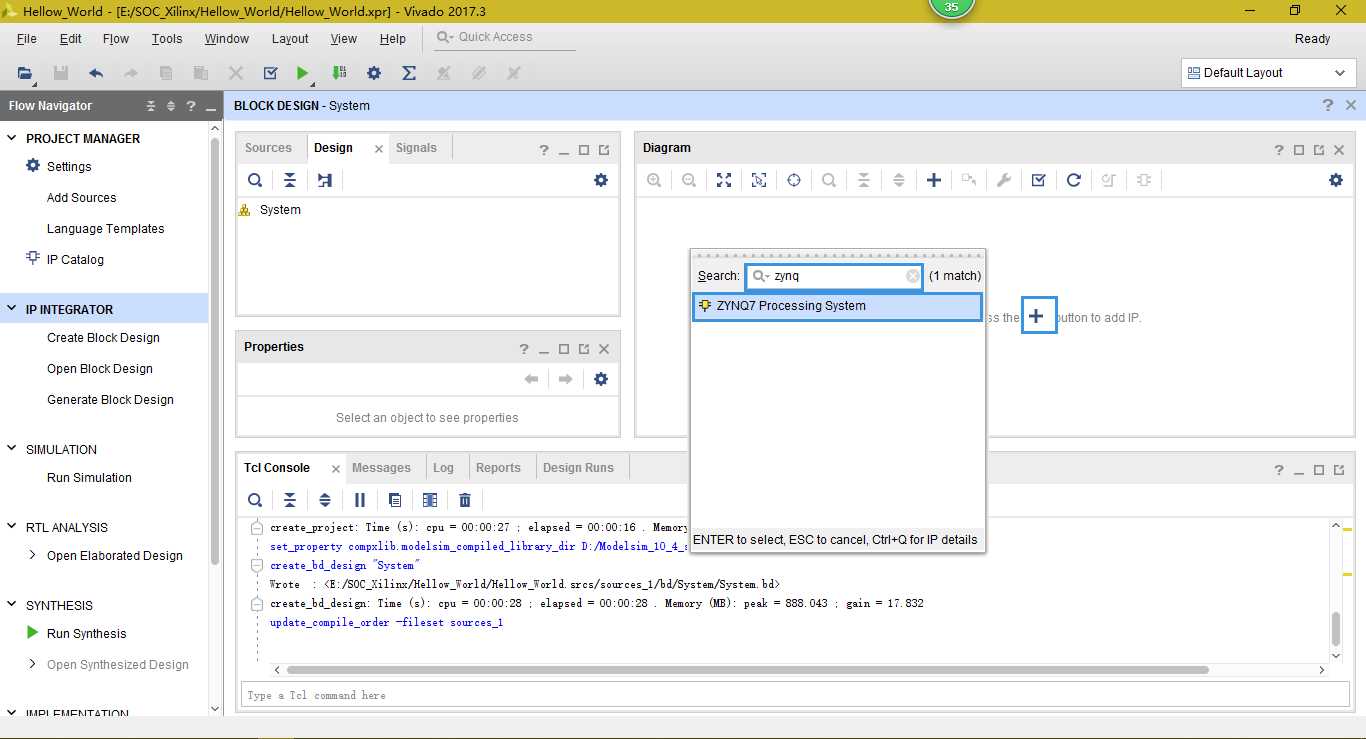Close the Design tab
Image resolution: width=1366 pixels, height=739 pixels.
point(378,149)
